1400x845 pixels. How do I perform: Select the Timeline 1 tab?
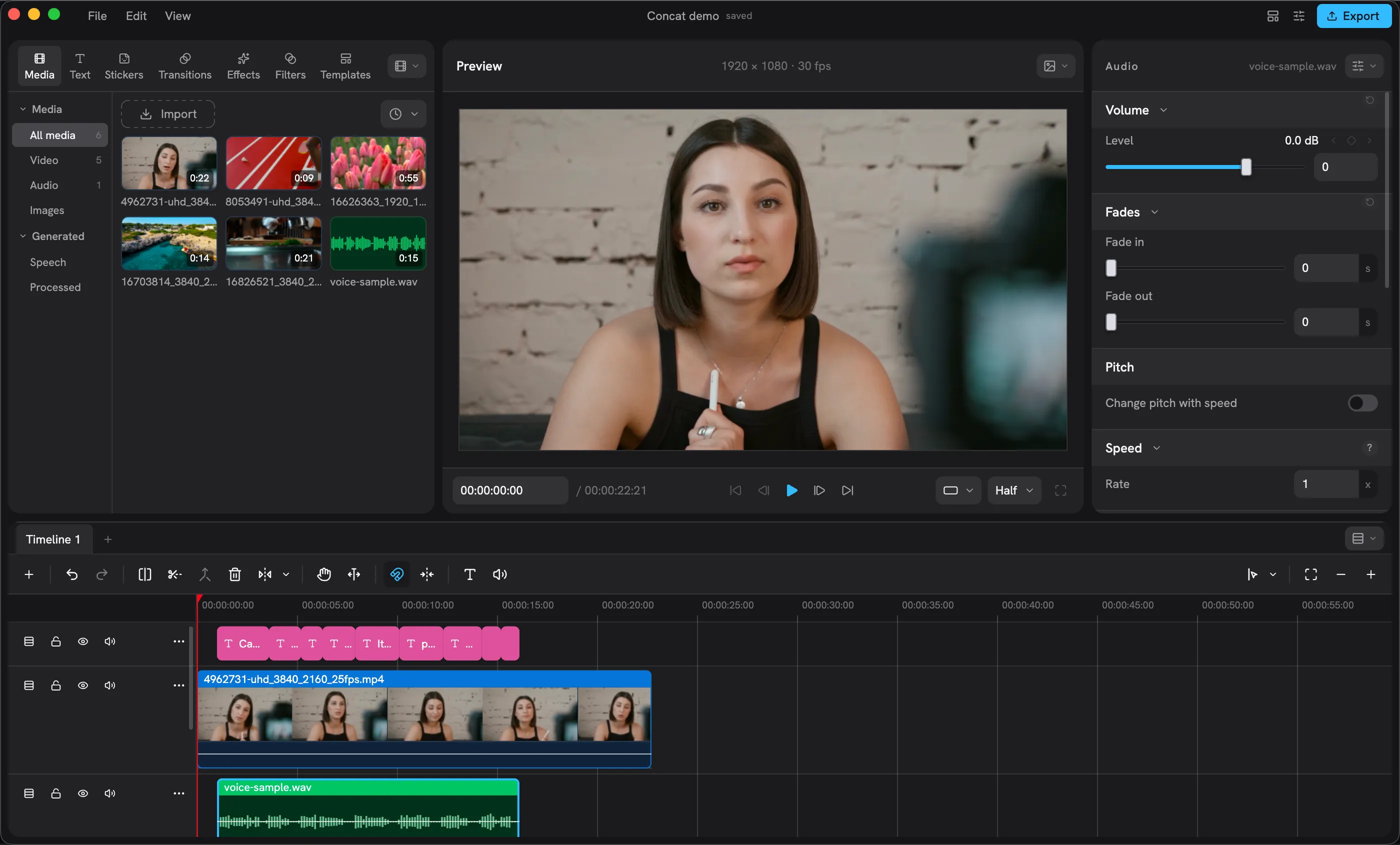coord(53,539)
